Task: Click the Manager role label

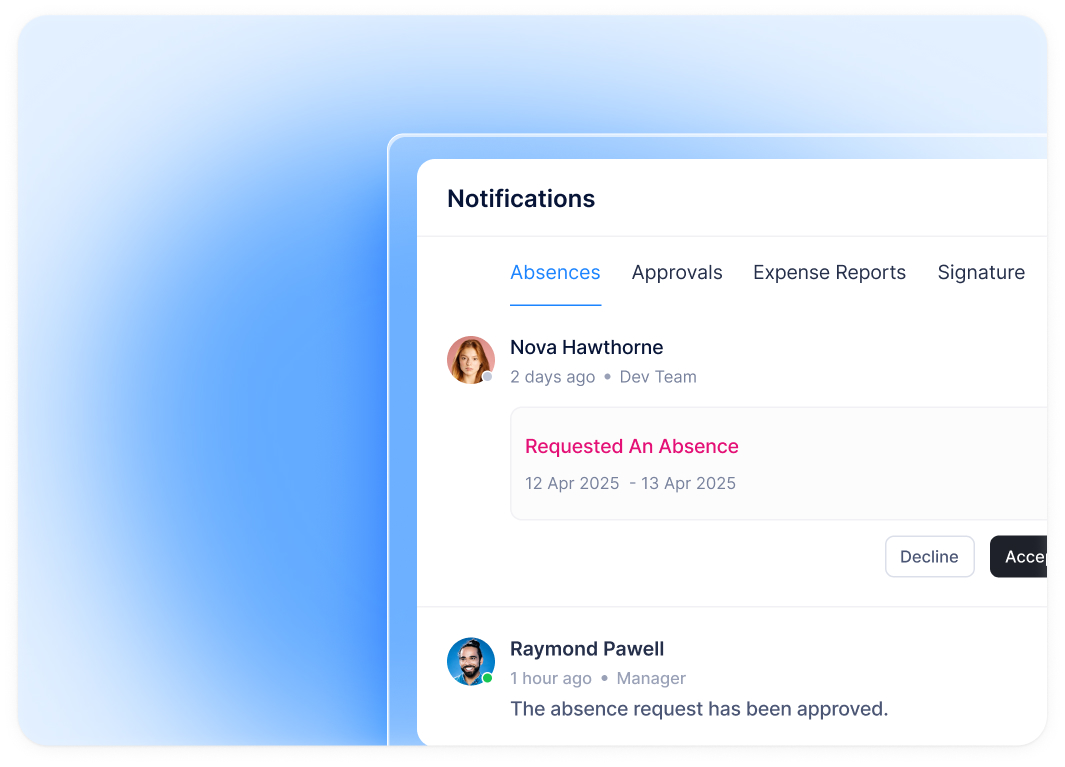Action: click(651, 678)
